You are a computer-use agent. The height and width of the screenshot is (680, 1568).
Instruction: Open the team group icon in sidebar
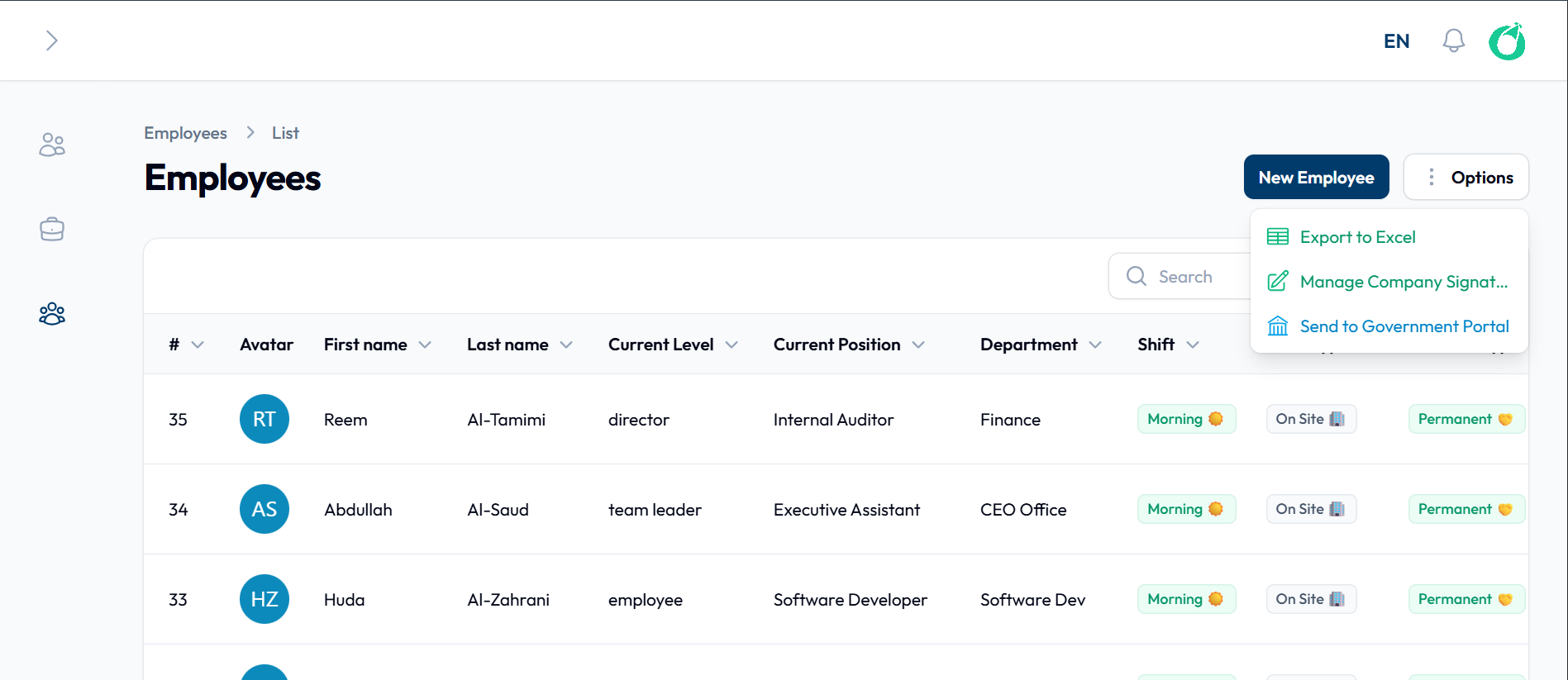[52, 314]
